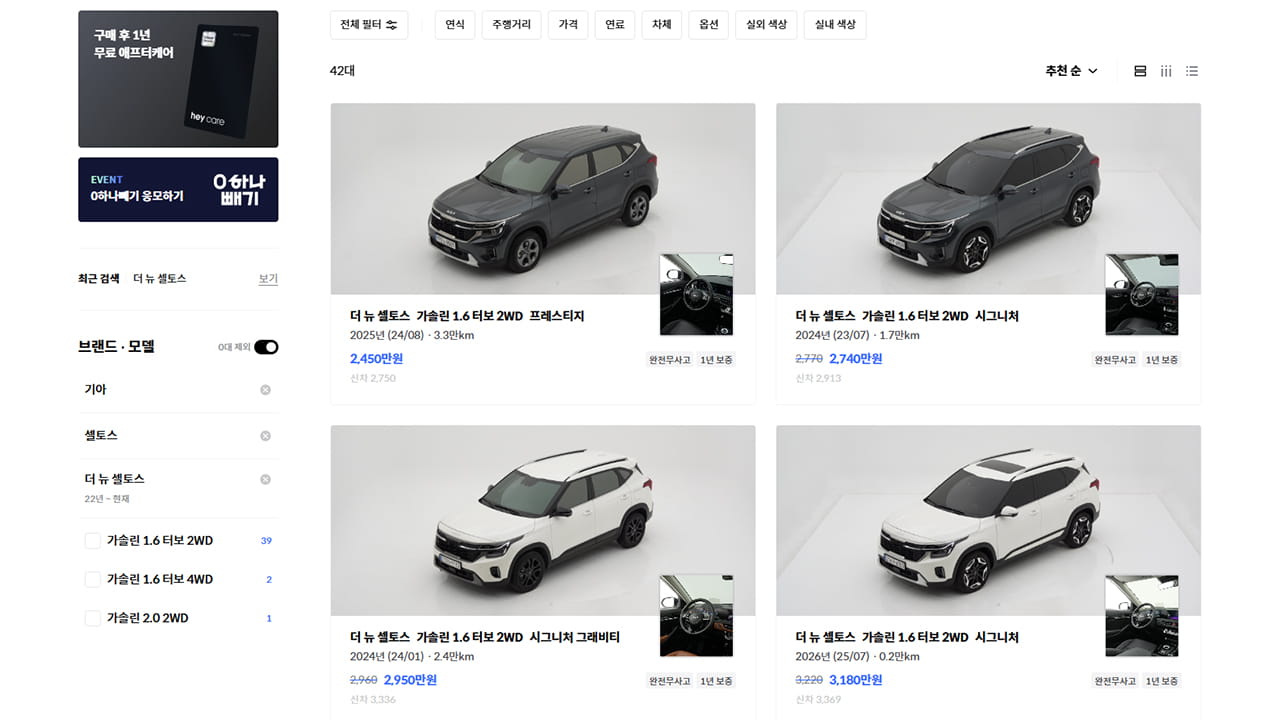Remove the 더 뉴 셀토스 filter

coord(265,480)
